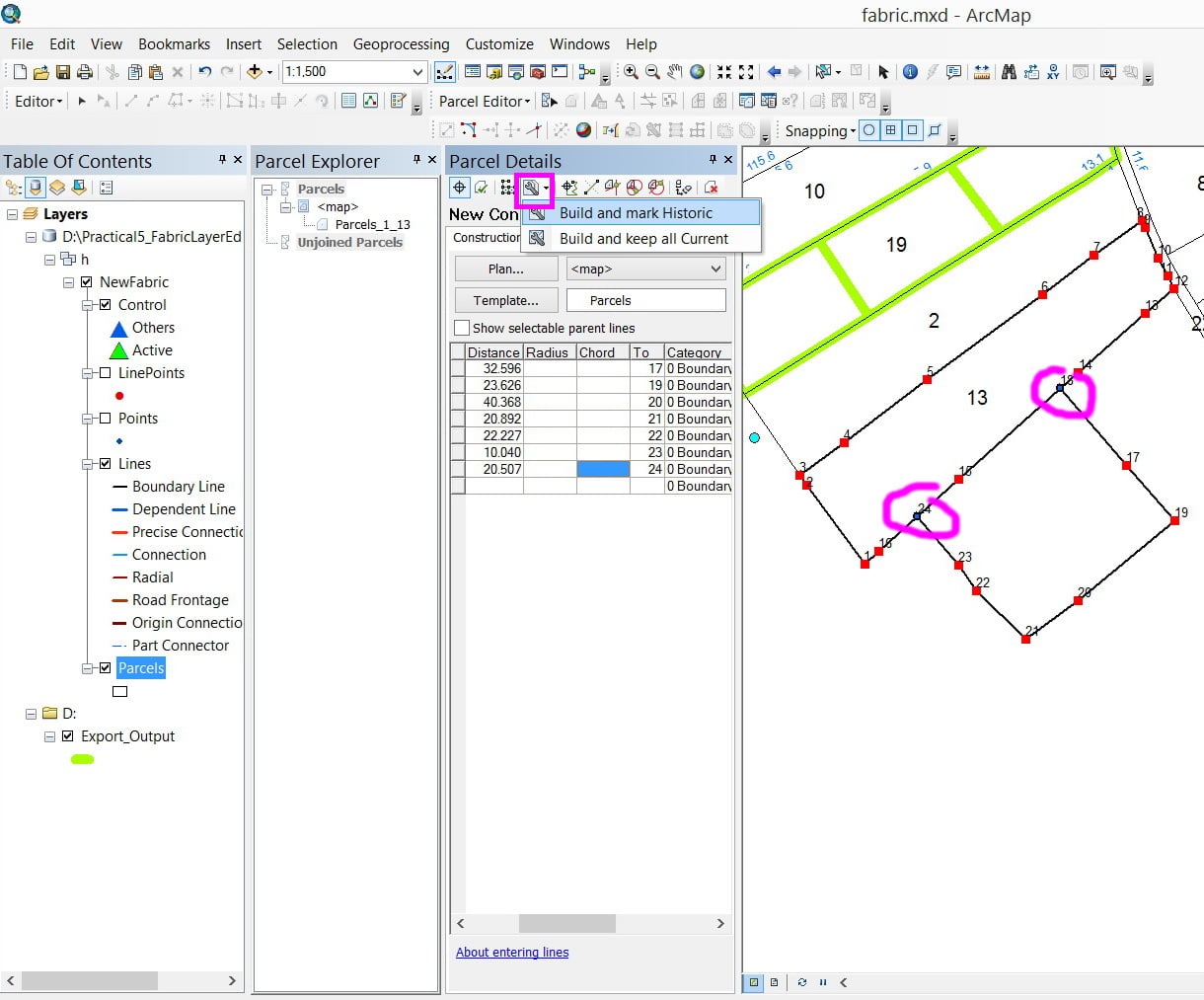This screenshot has height=1000, width=1204.
Task: Activate the Identify tool
Action: (910, 72)
